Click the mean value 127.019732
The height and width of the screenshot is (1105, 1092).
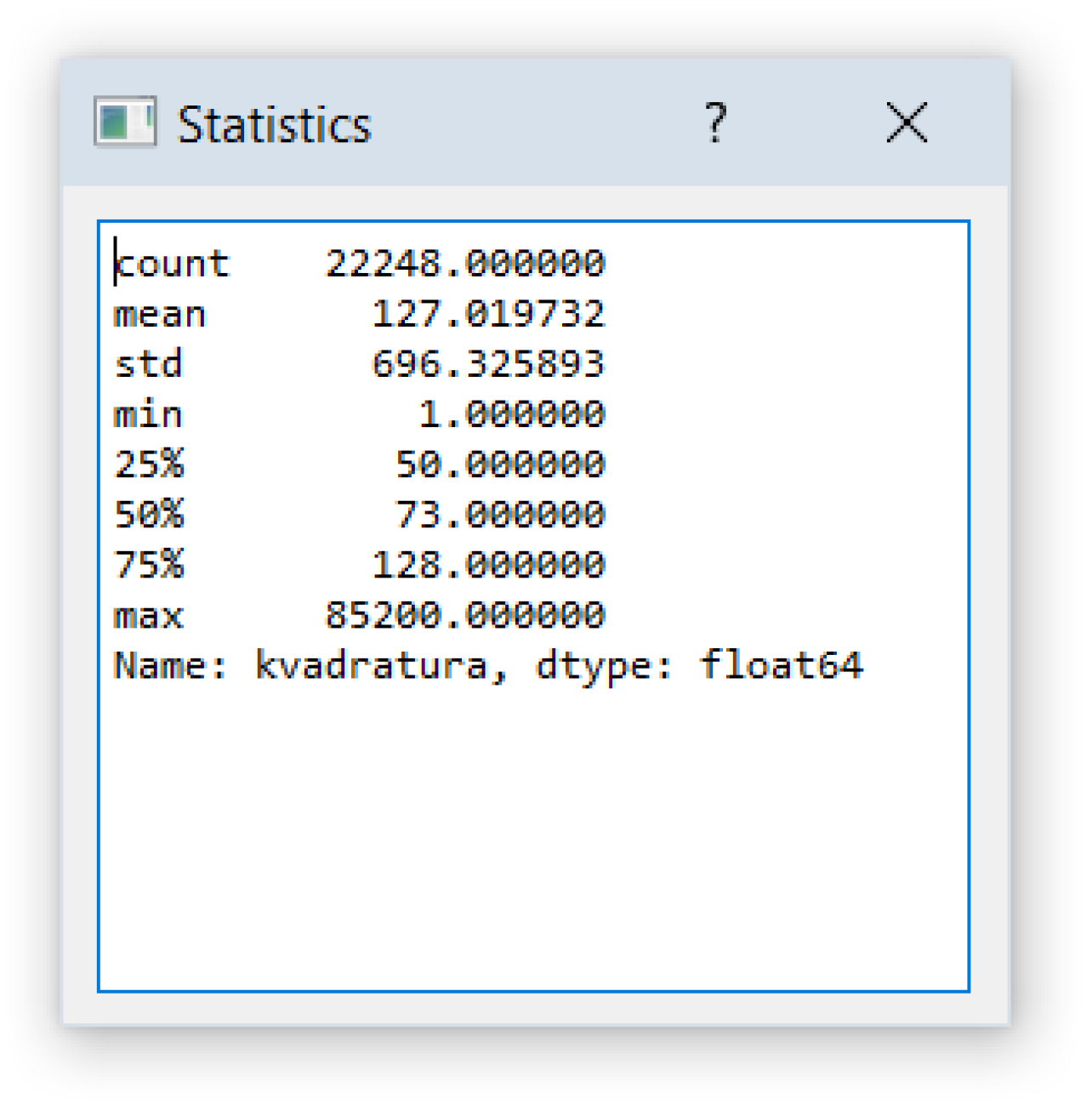(488, 314)
